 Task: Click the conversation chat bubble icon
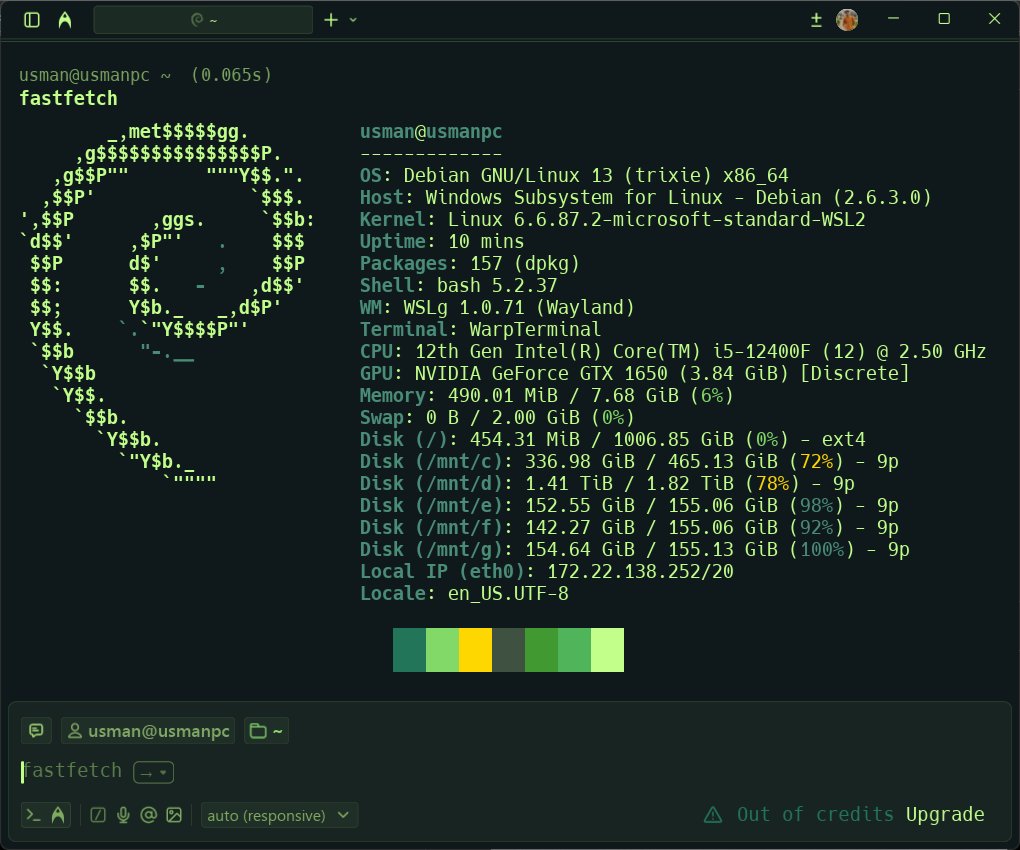click(x=36, y=730)
